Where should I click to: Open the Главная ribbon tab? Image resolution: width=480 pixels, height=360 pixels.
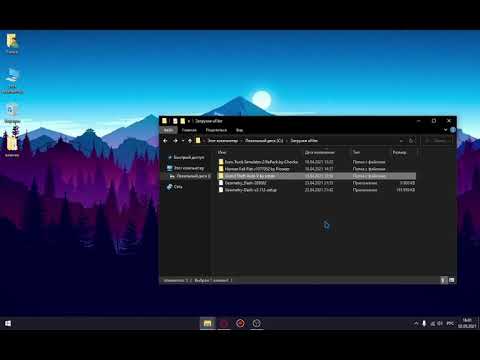pos(189,130)
